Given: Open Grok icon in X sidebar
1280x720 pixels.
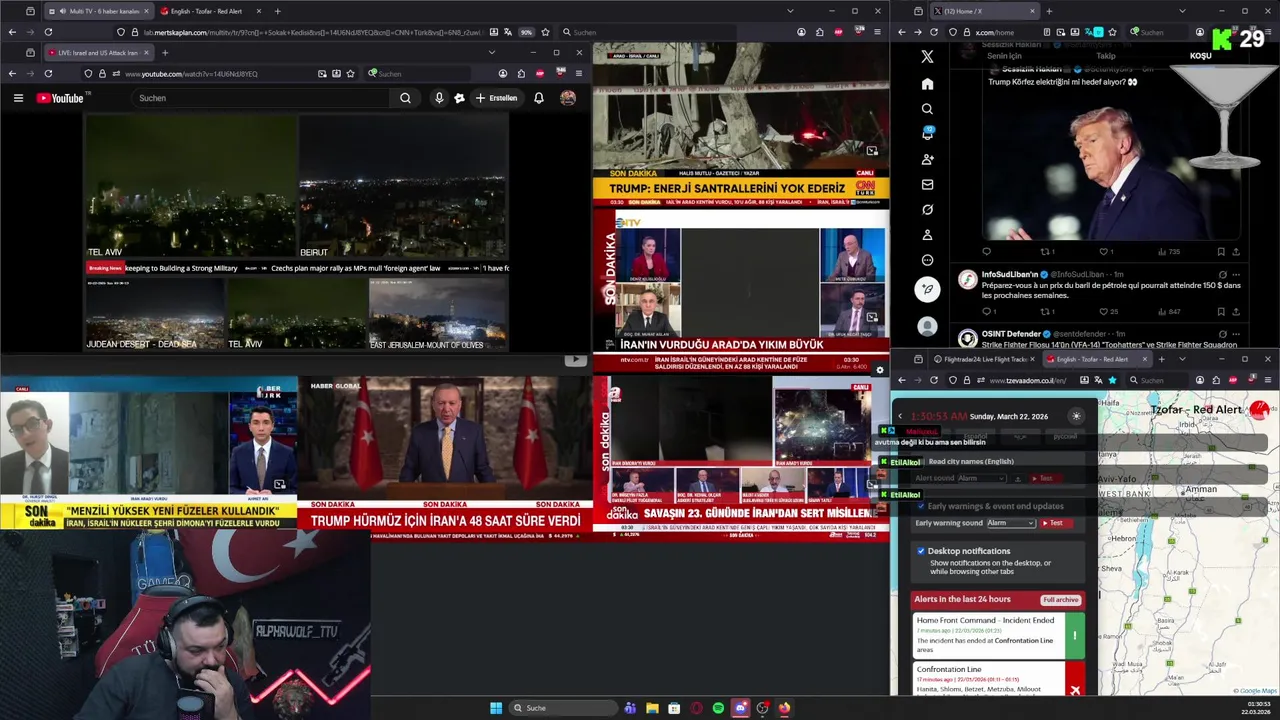Looking at the screenshot, I should point(927,210).
